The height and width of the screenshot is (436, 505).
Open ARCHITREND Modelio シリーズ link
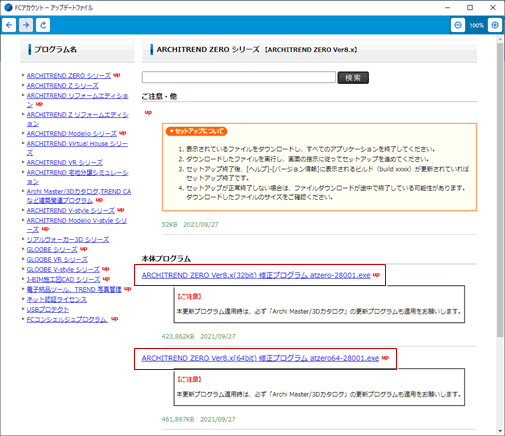click(x=72, y=133)
